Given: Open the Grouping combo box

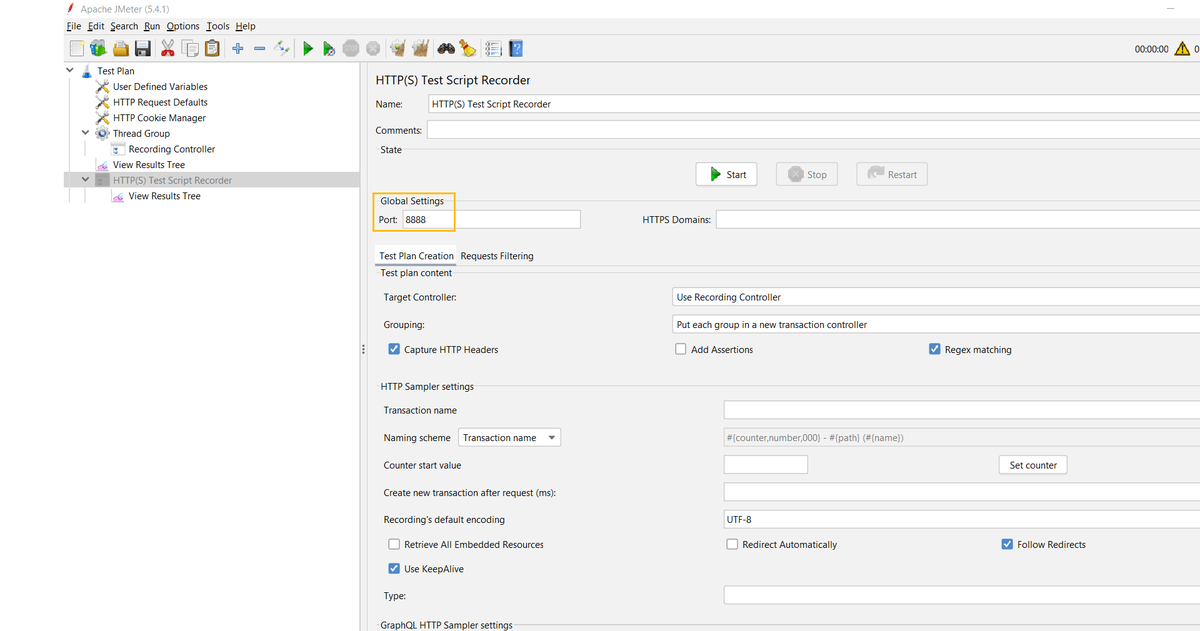Looking at the screenshot, I should pos(936,325).
